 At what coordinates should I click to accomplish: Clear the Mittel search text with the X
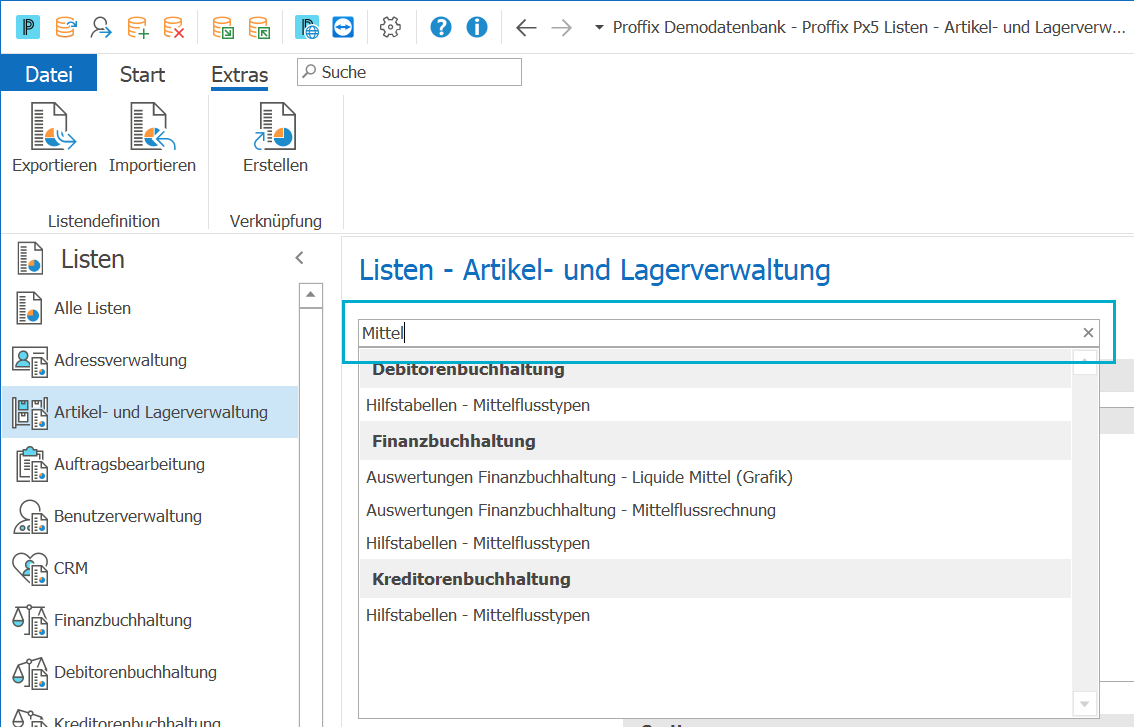click(x=1088, y=333)
